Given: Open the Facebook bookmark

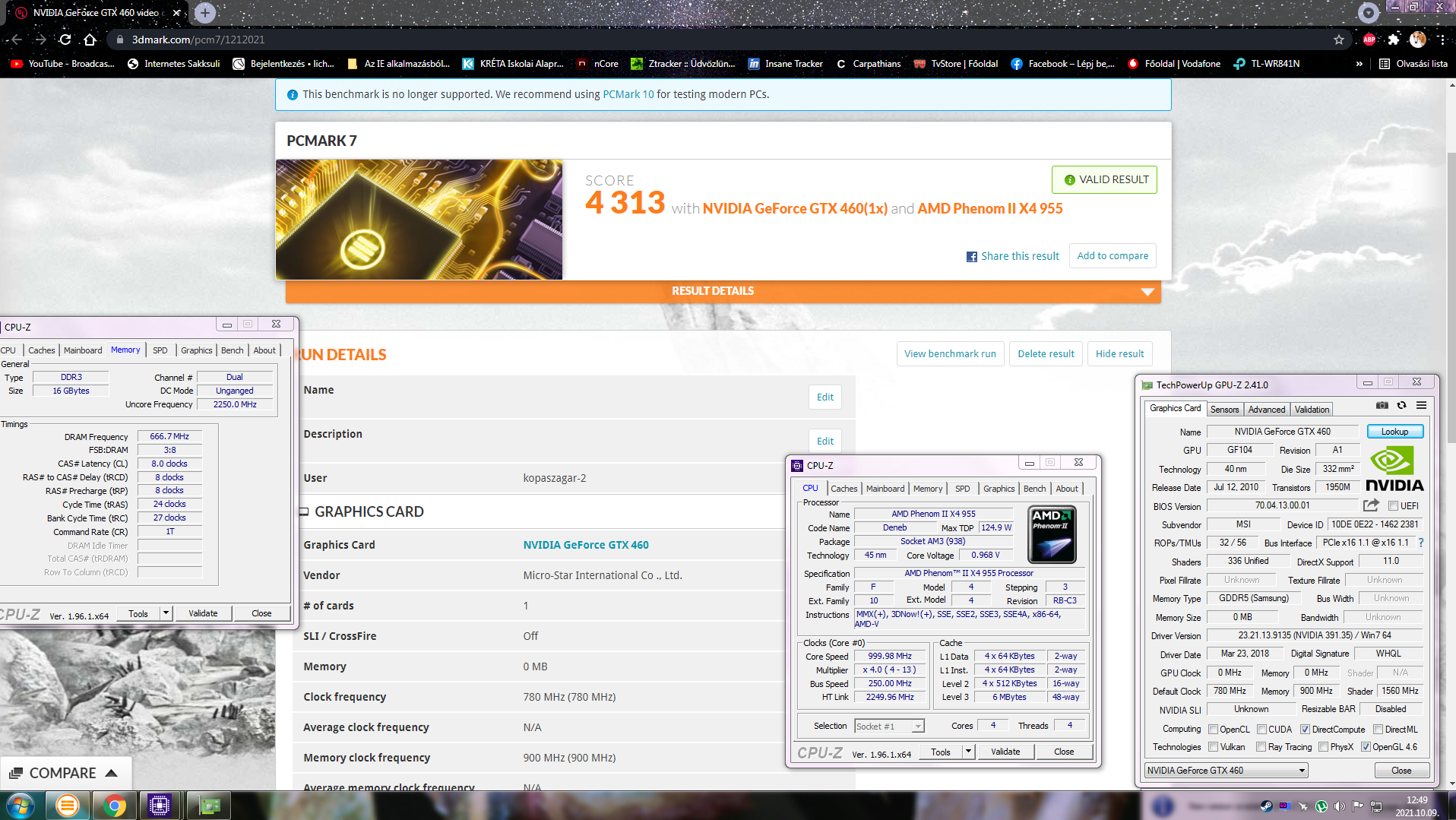Looking at the screenshot, I should tap(1062, 64).
